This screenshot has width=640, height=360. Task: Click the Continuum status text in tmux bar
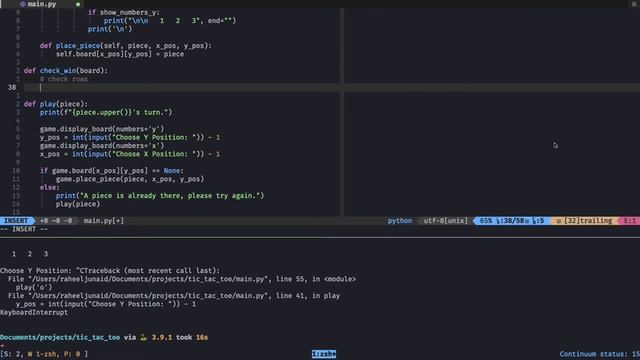600,354
